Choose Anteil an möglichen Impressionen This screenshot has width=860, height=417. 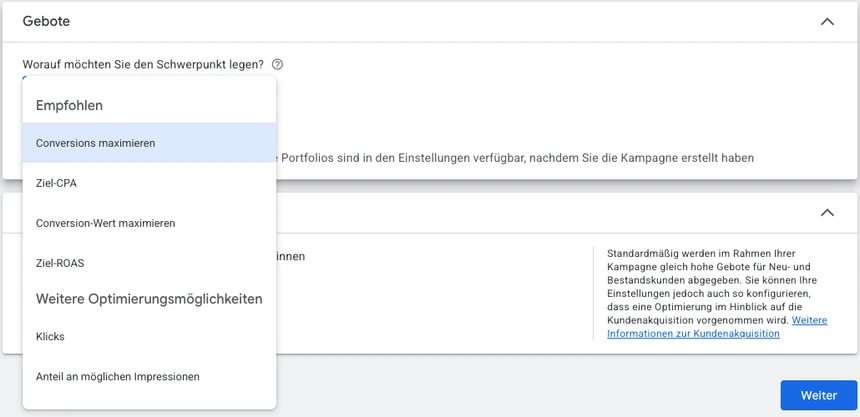coord(149,376)
